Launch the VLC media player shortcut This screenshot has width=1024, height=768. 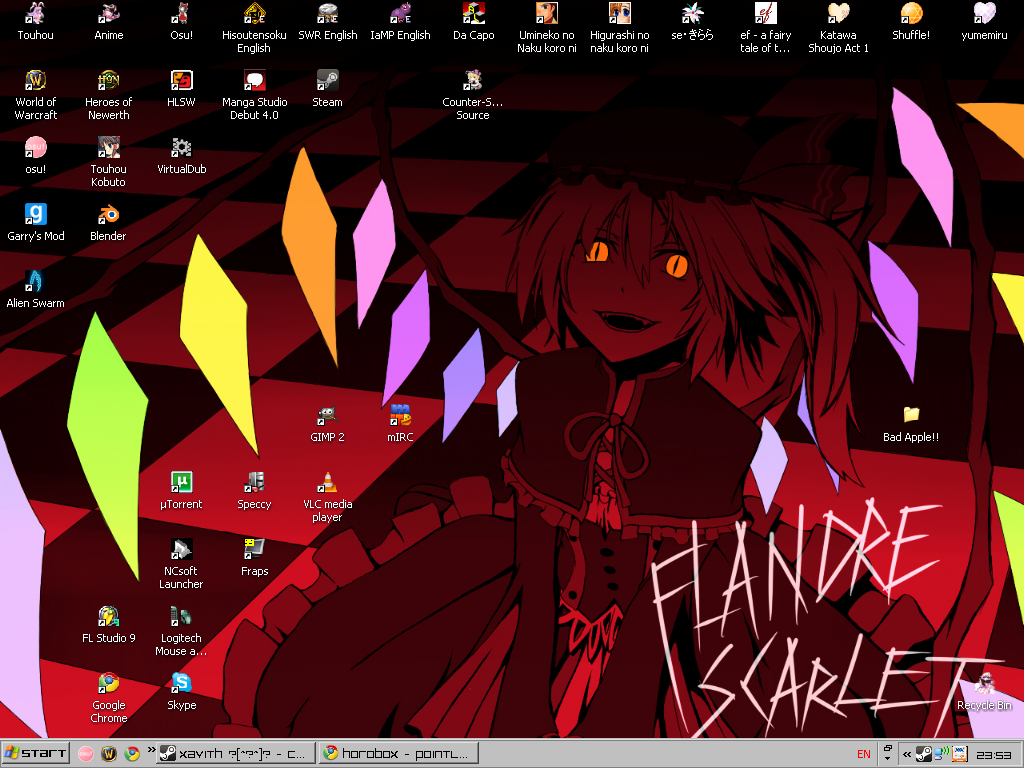click(327, 483)
